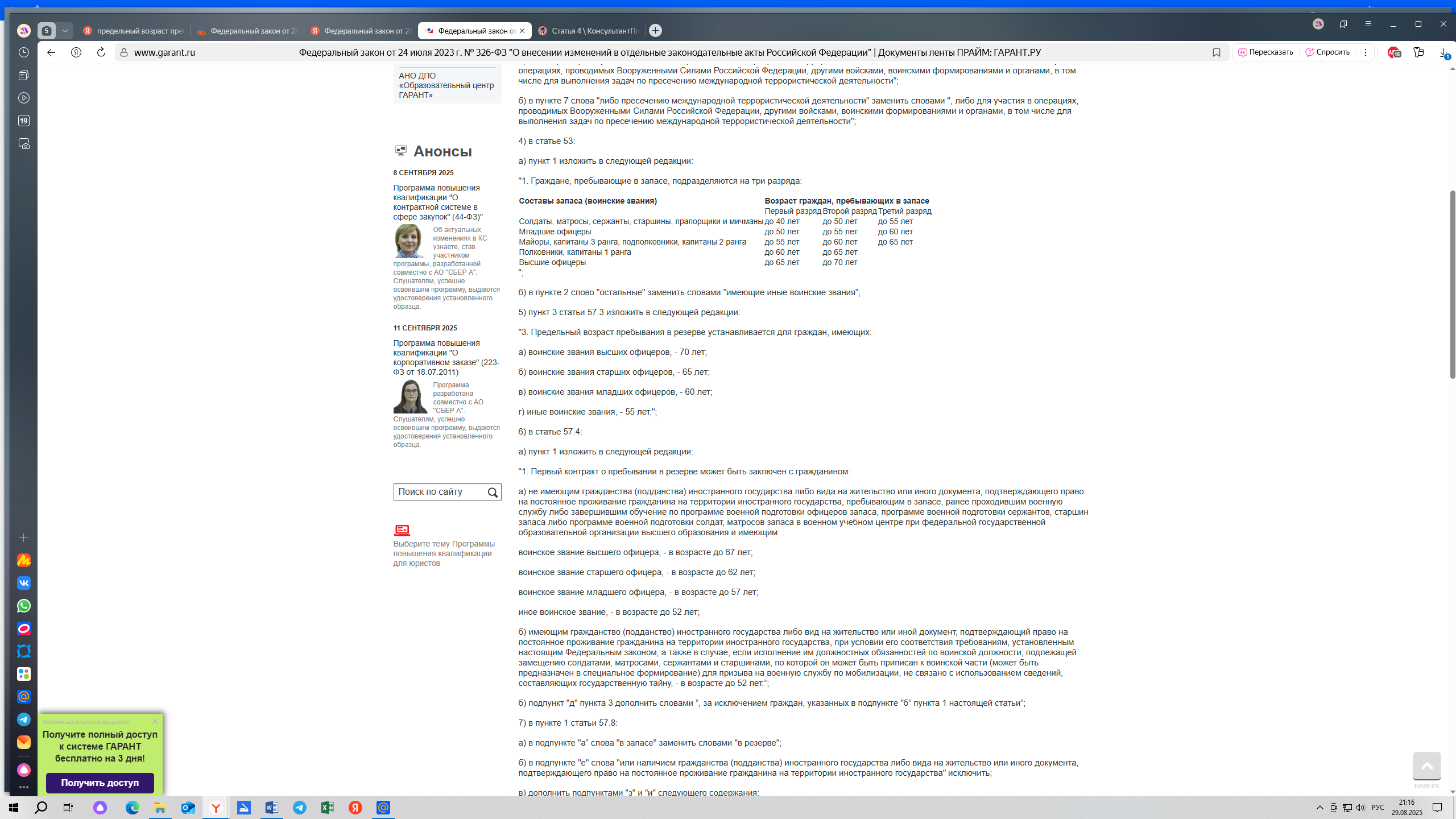The height and width of the screenshot is (819, 1456).
Task: Click the dark-haired woman's photo thumbnail
Action: [409, 396]
